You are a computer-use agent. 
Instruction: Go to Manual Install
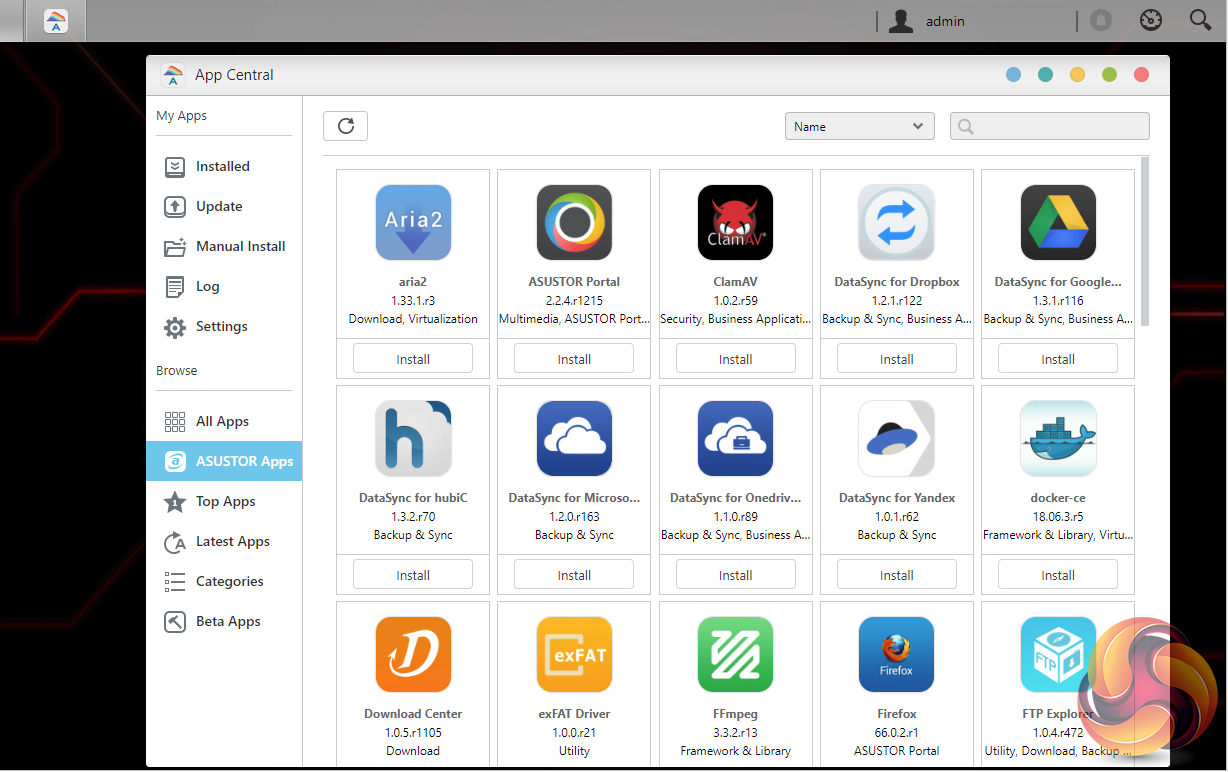click(240, 247)
